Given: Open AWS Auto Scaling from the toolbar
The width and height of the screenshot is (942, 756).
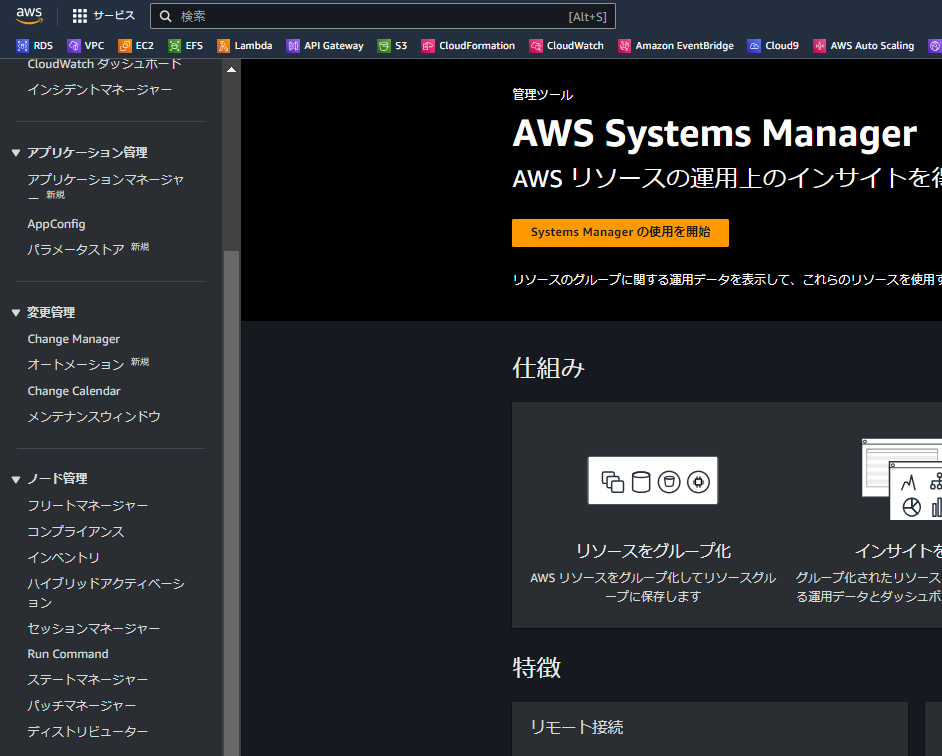Looking at the screenshot, I should [863, 45].
